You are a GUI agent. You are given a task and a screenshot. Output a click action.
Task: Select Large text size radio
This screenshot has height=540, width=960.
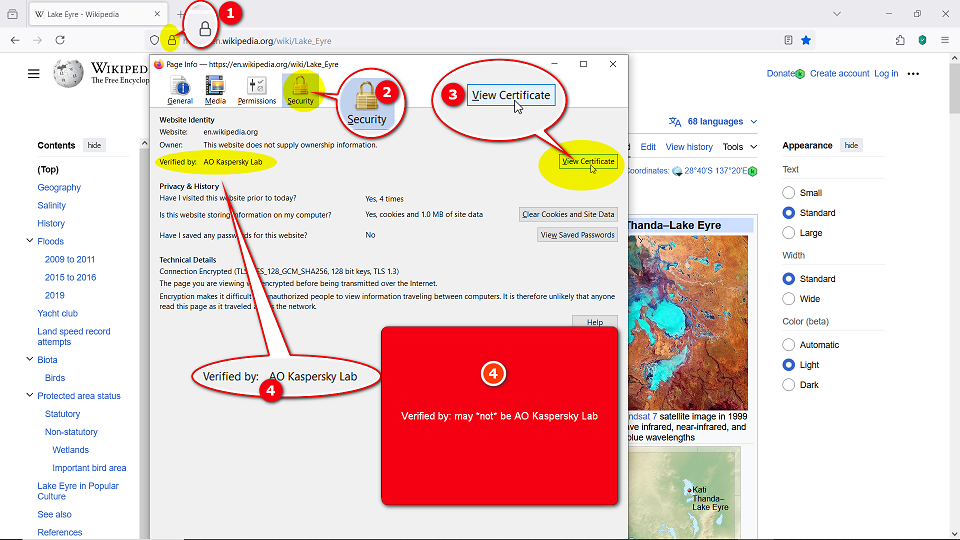click(789, 233)
